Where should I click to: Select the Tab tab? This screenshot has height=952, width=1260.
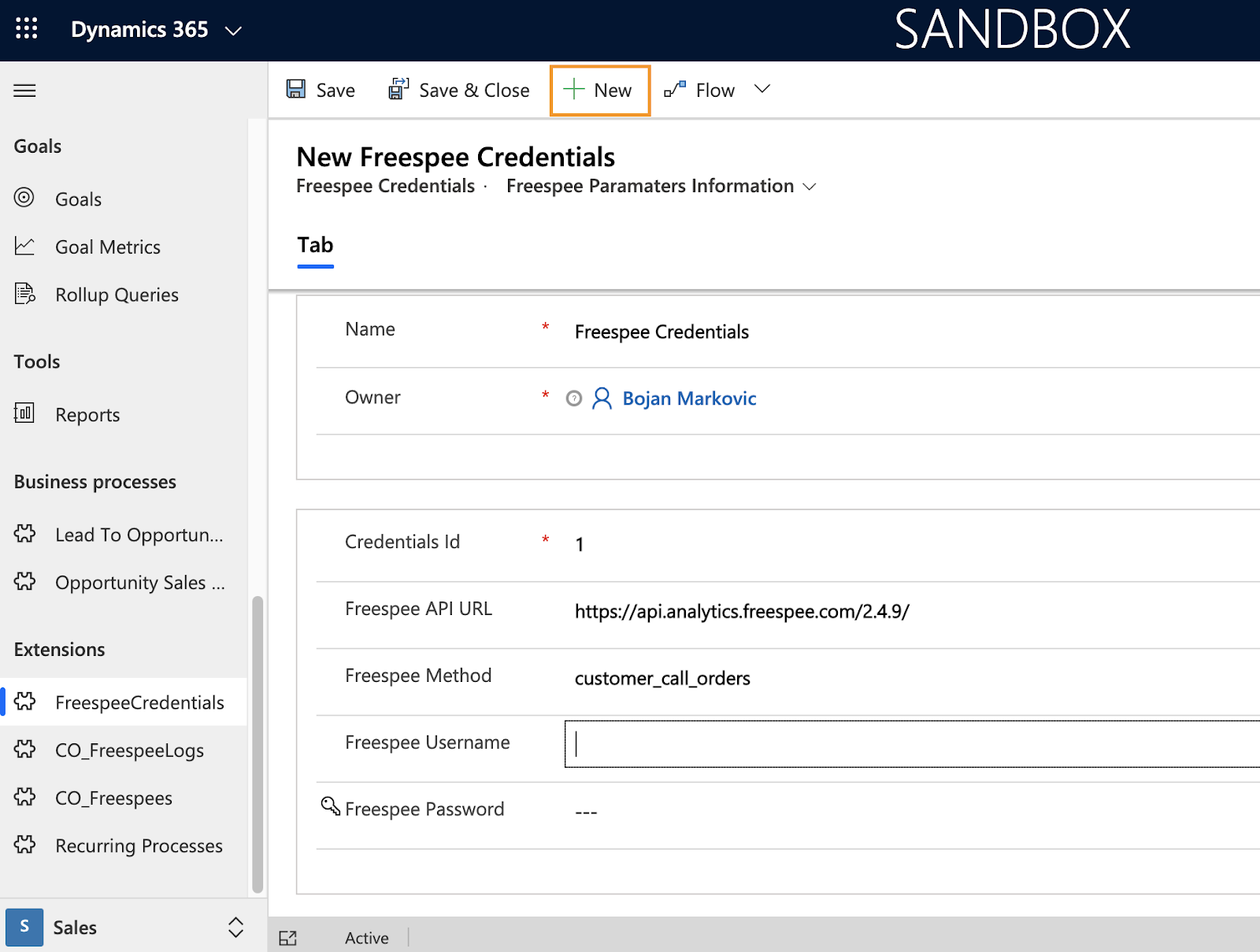315,246
